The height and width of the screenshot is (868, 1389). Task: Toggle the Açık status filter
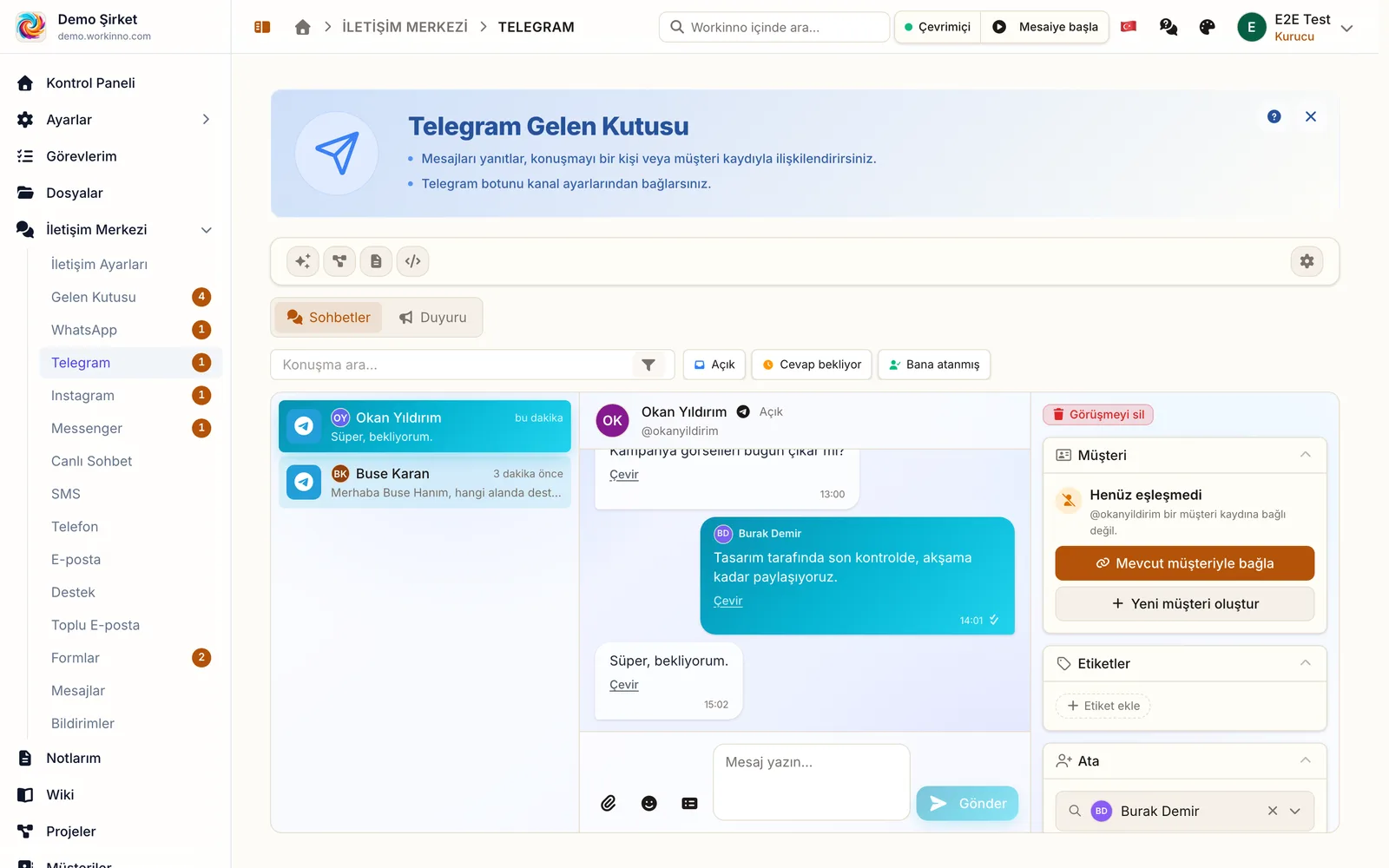click(714, 365)
